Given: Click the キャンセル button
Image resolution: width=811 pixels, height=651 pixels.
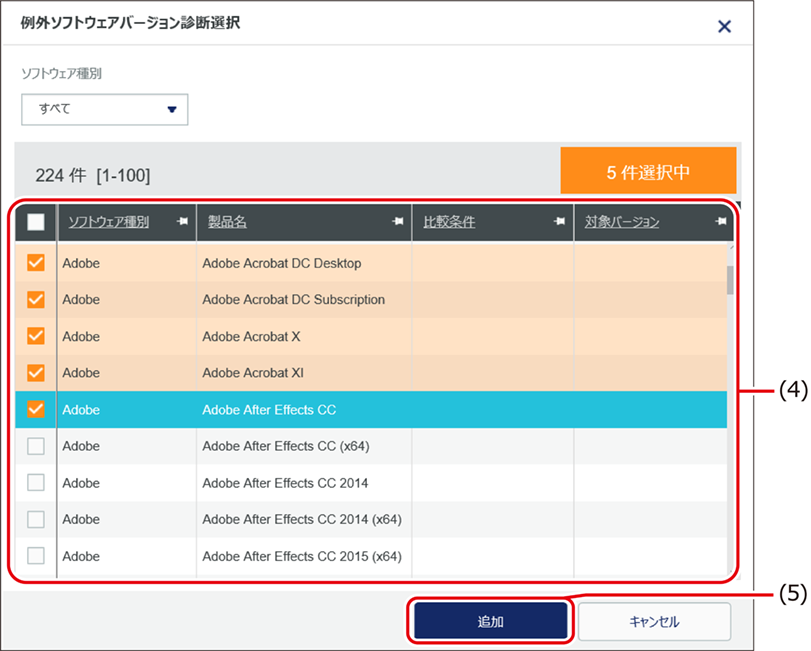Looking at the screenshot, I should pos(654,621).
